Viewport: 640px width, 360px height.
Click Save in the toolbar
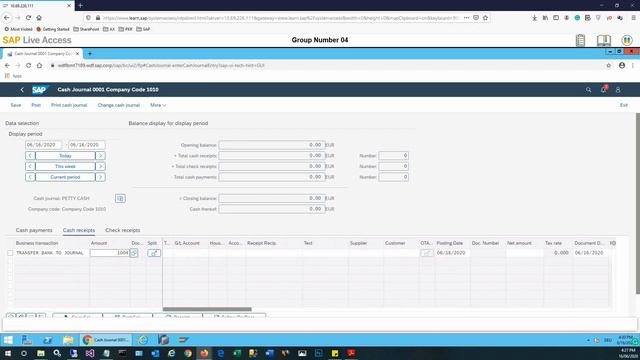coord(16,105)
